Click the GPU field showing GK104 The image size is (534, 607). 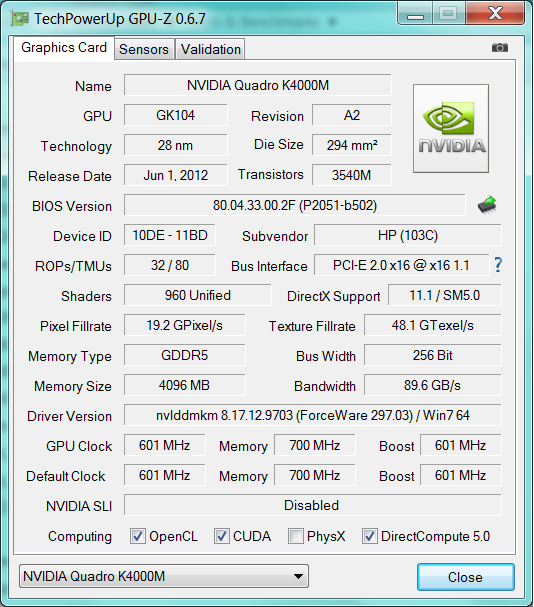[x=175, y=115]
